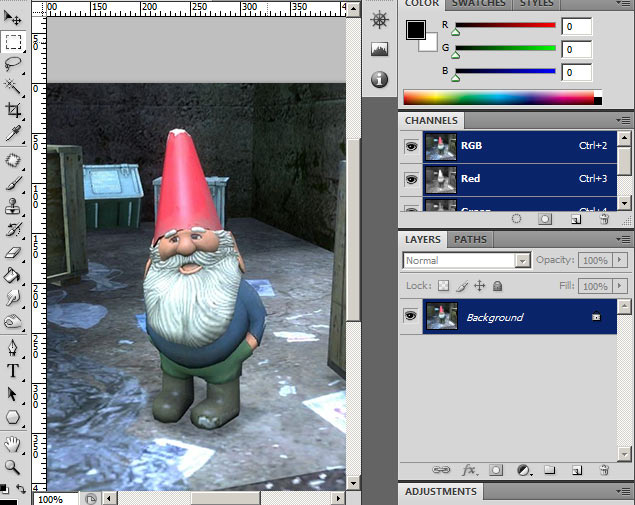Open the Navigator panel icon
This screenshot has height=505, width=635.
coord(379,20)
